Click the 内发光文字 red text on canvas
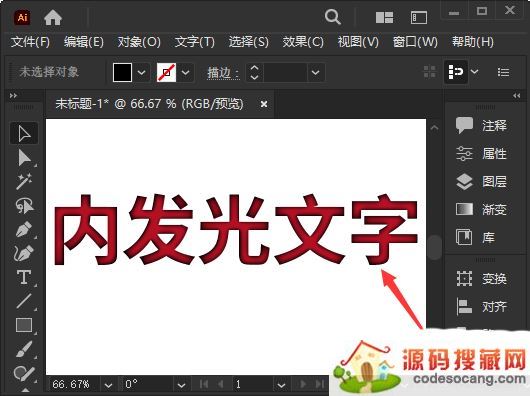 pyautogui.click(x=236, y=229)
